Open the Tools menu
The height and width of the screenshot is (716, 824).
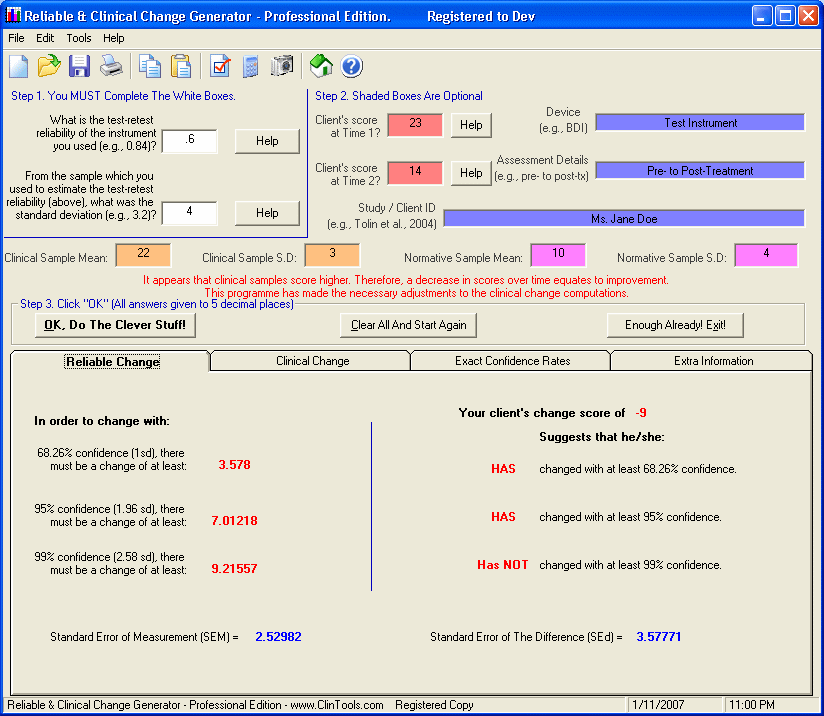pos(79,38)
